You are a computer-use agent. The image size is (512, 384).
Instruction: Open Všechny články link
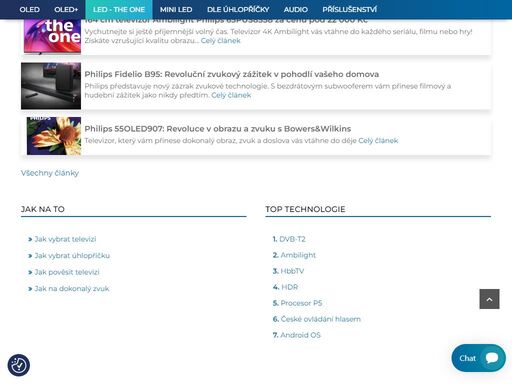50,173
